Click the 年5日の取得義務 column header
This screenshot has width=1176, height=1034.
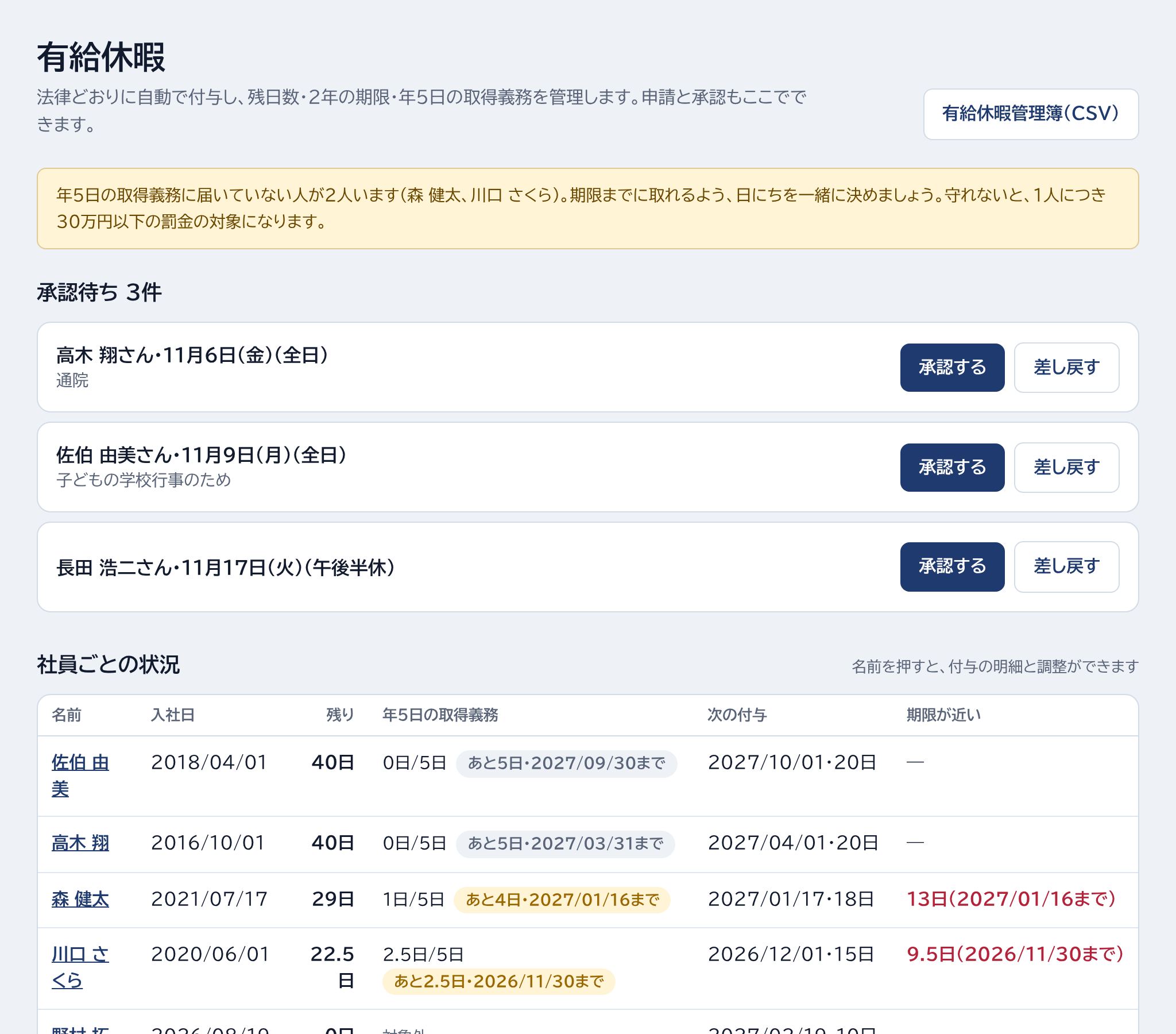pyautogui.click(x=440, y=715)
